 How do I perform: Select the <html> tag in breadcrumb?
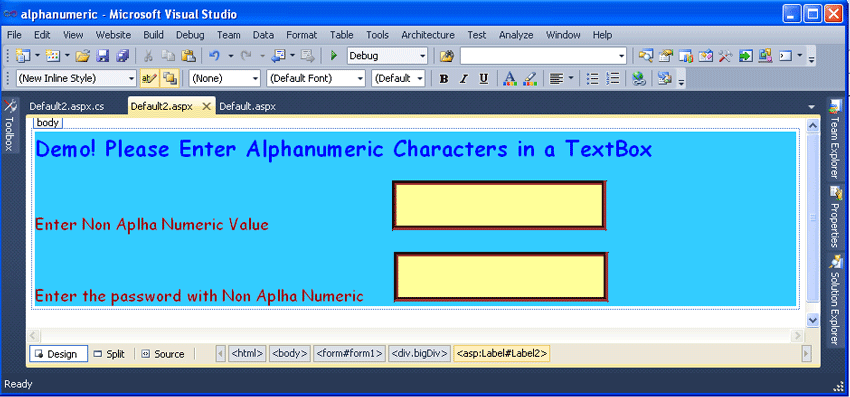coord(248,354)
